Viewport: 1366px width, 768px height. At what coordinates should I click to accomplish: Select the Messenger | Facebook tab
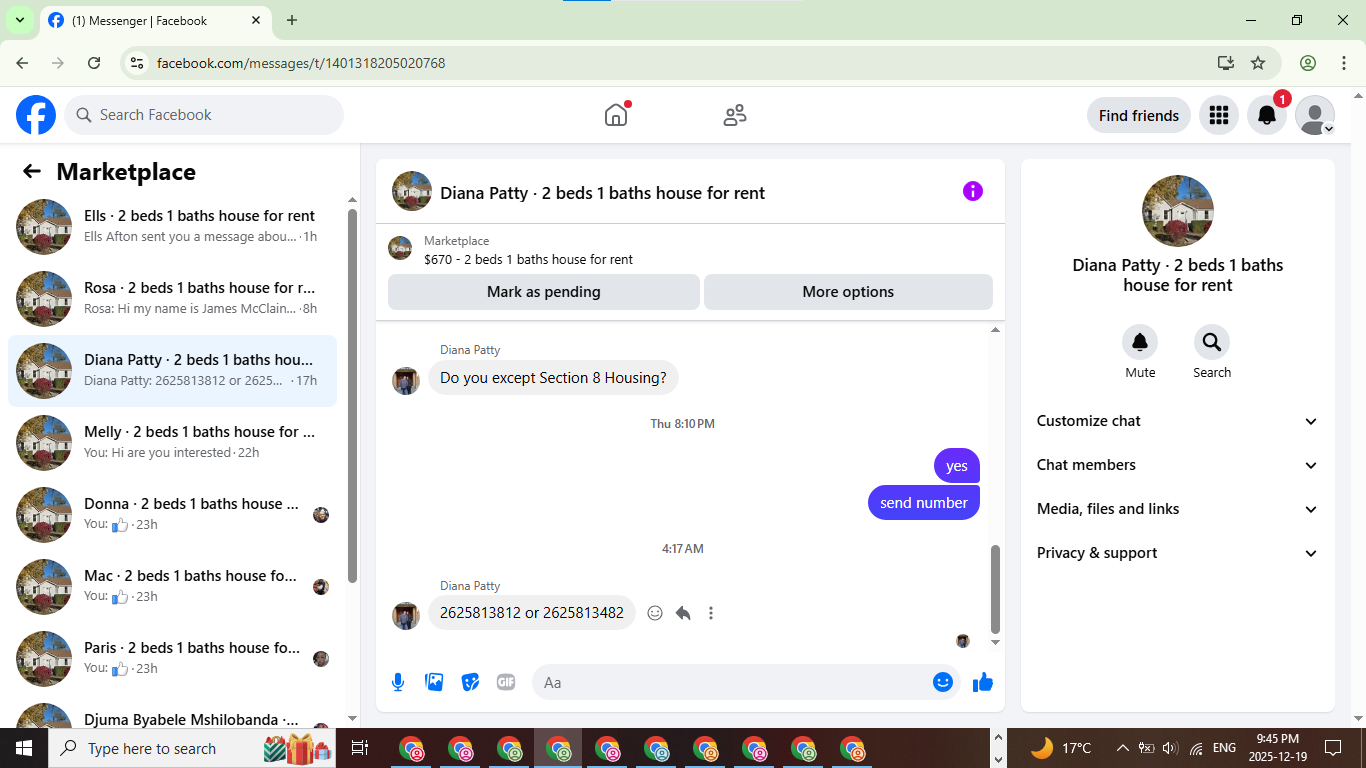(155, 20)
